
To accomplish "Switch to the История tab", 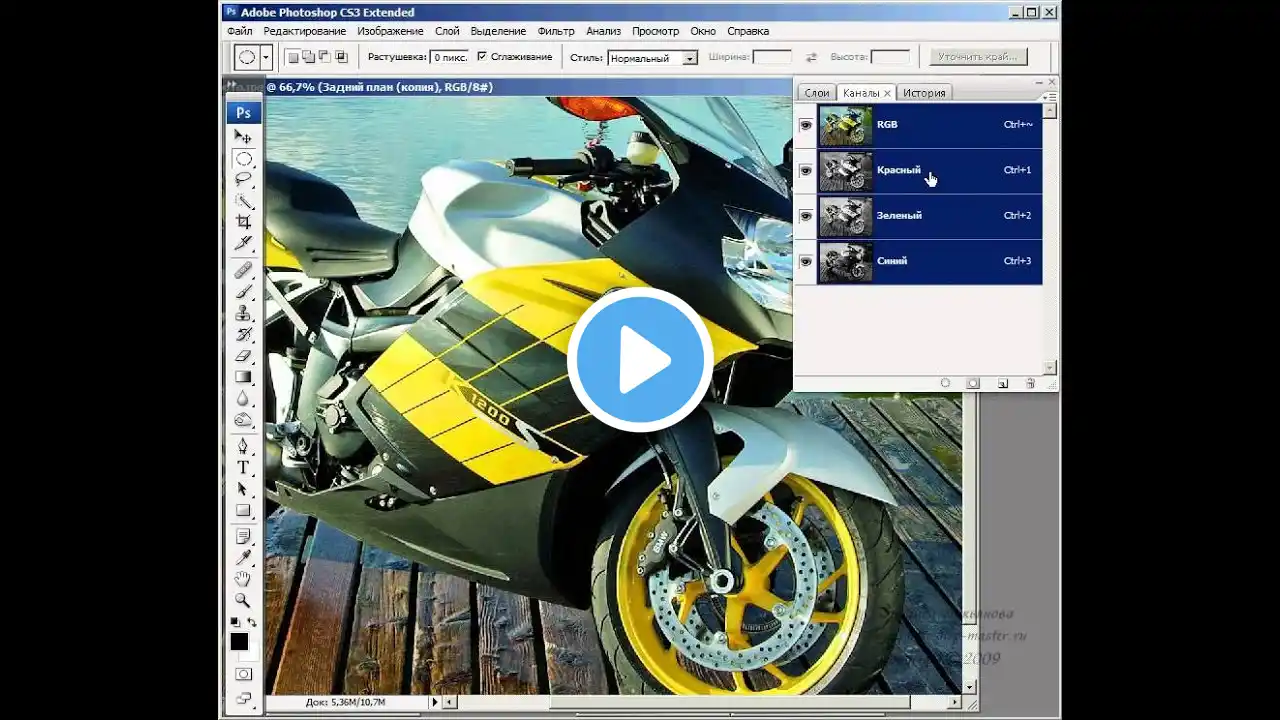I will click(924, 93).
